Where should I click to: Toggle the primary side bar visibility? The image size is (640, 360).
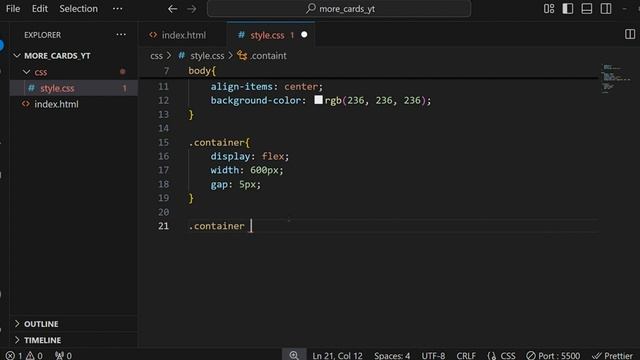click(568, 9)
